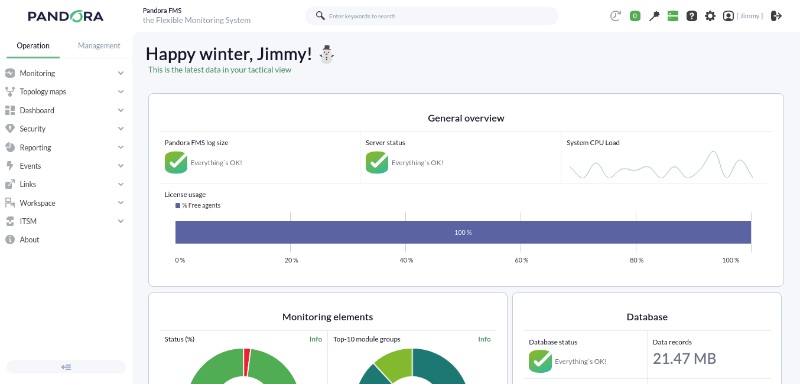Switch to the Operation tab
Screen dimensions: 800x384
point(33,45)
